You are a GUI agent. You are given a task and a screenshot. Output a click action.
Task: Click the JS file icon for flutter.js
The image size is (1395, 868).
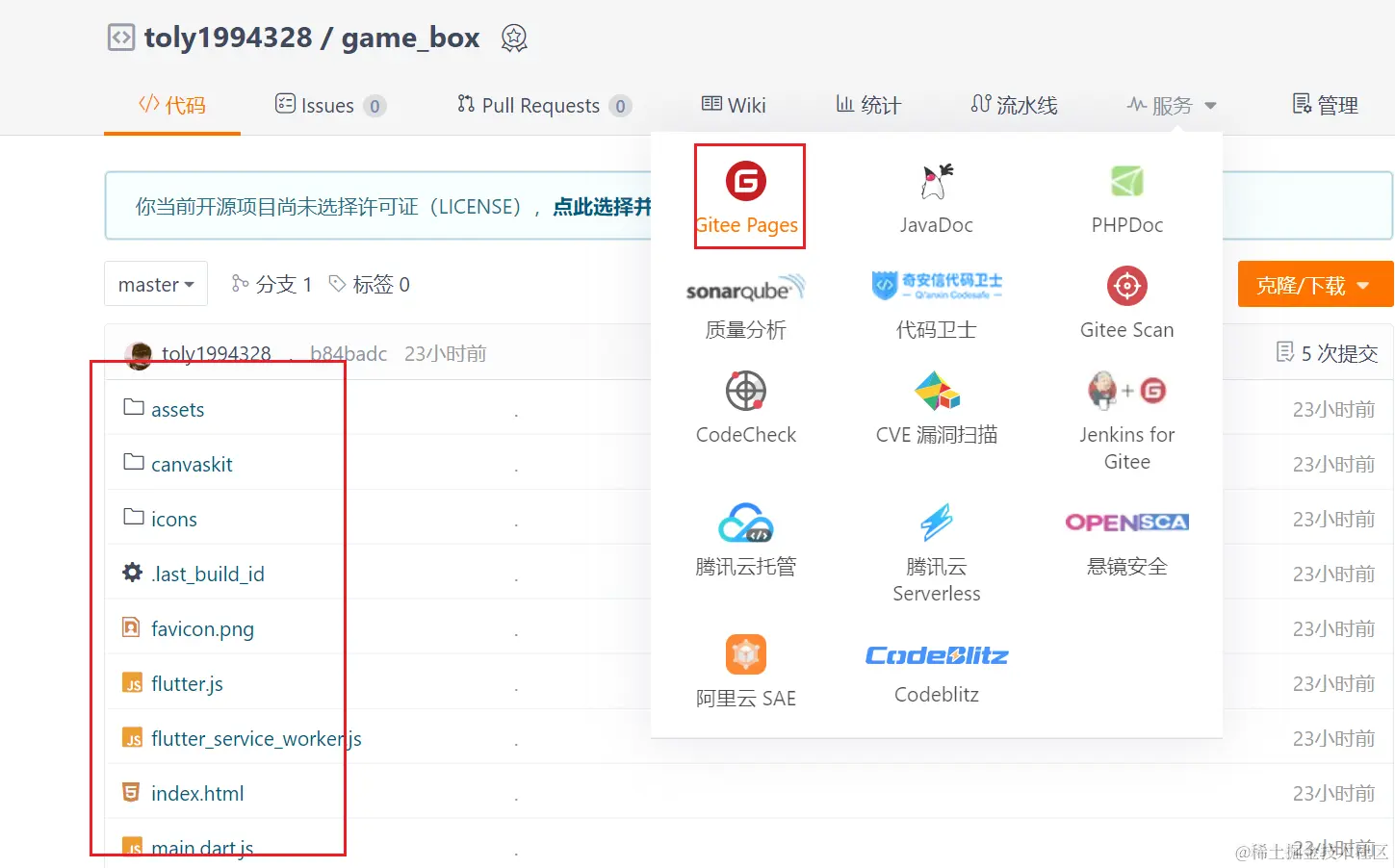(133, 683)
